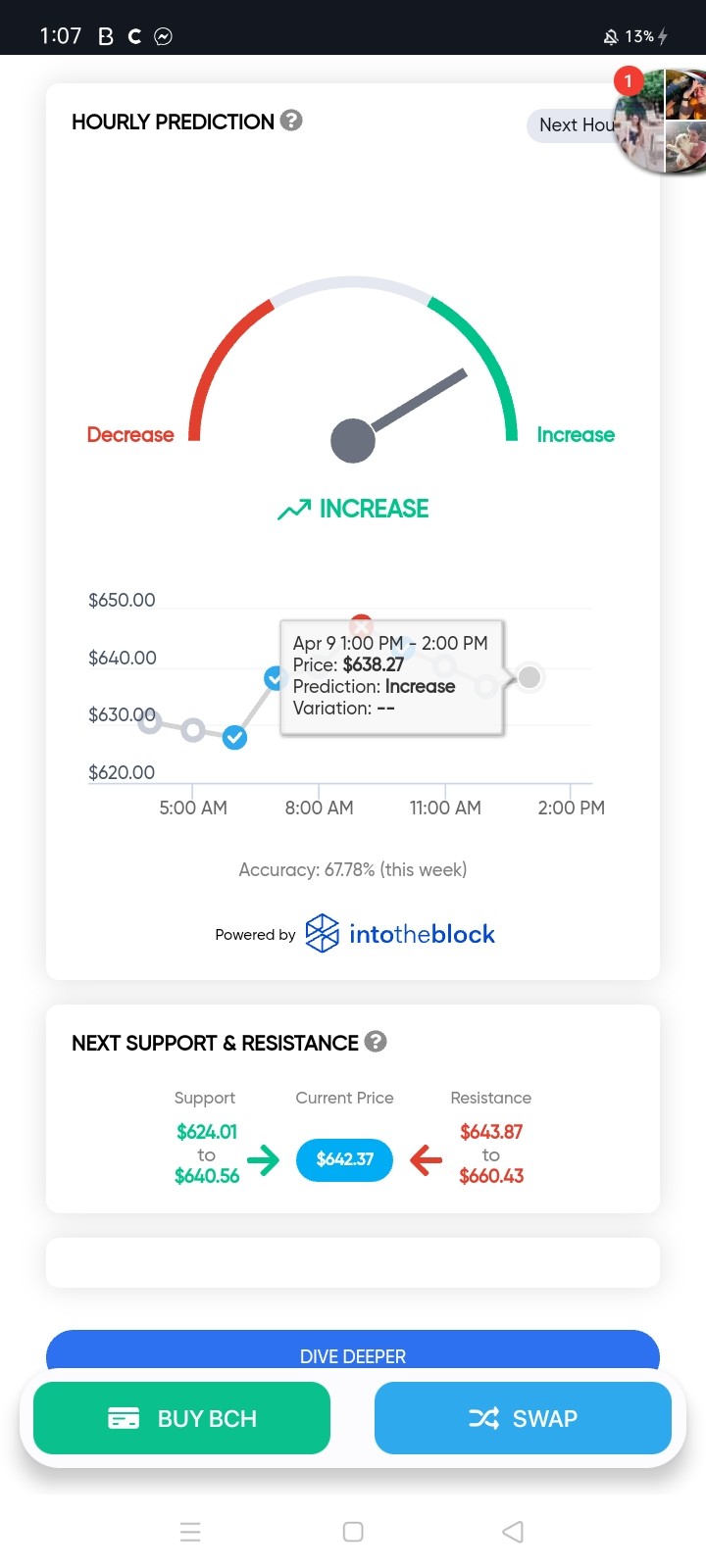Viewport: 706px width, 1568px height.
Task: Tap the Android back navigation icon
Action: pyautogui.click(x=513, y=1532)
